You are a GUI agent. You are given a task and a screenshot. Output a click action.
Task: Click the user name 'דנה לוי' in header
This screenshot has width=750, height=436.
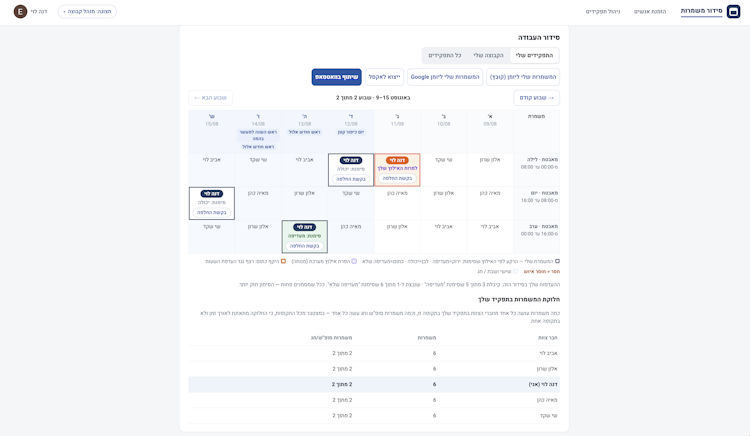39,11
